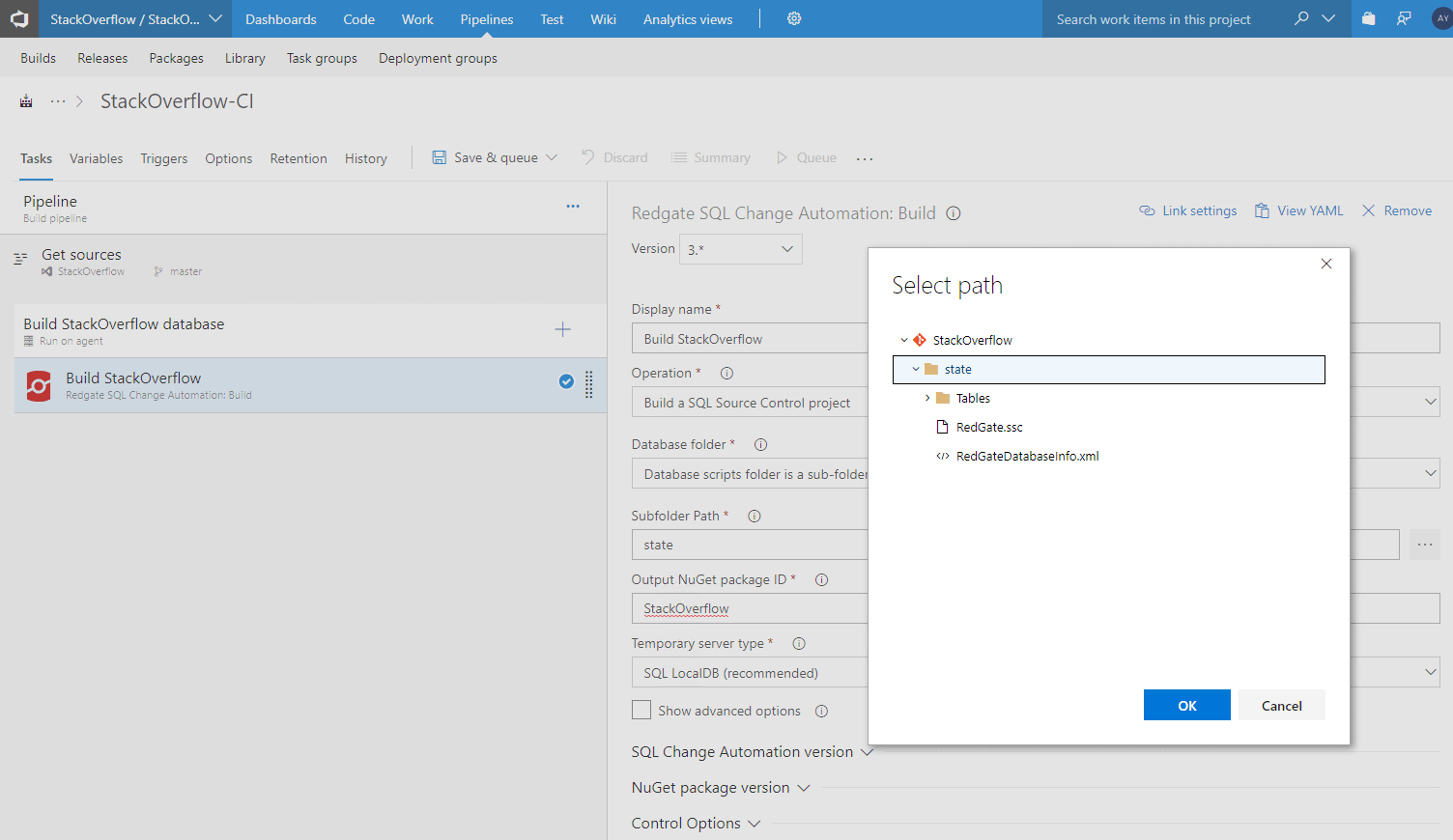
Task: Open the Version 3.* dropdown
Action: [x=741, y=249]
